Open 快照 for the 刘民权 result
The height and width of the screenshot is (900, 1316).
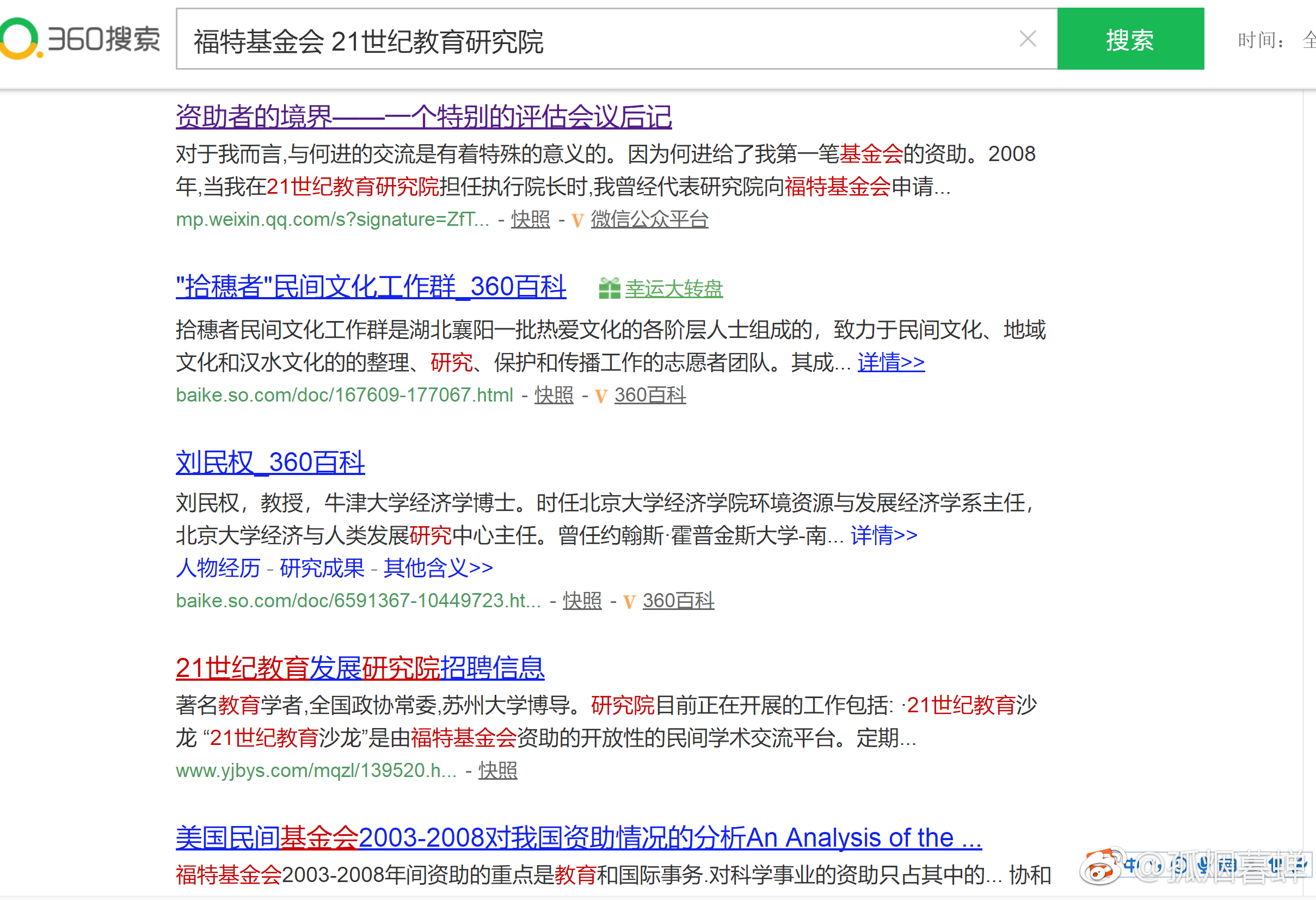[x=582, y=601]
